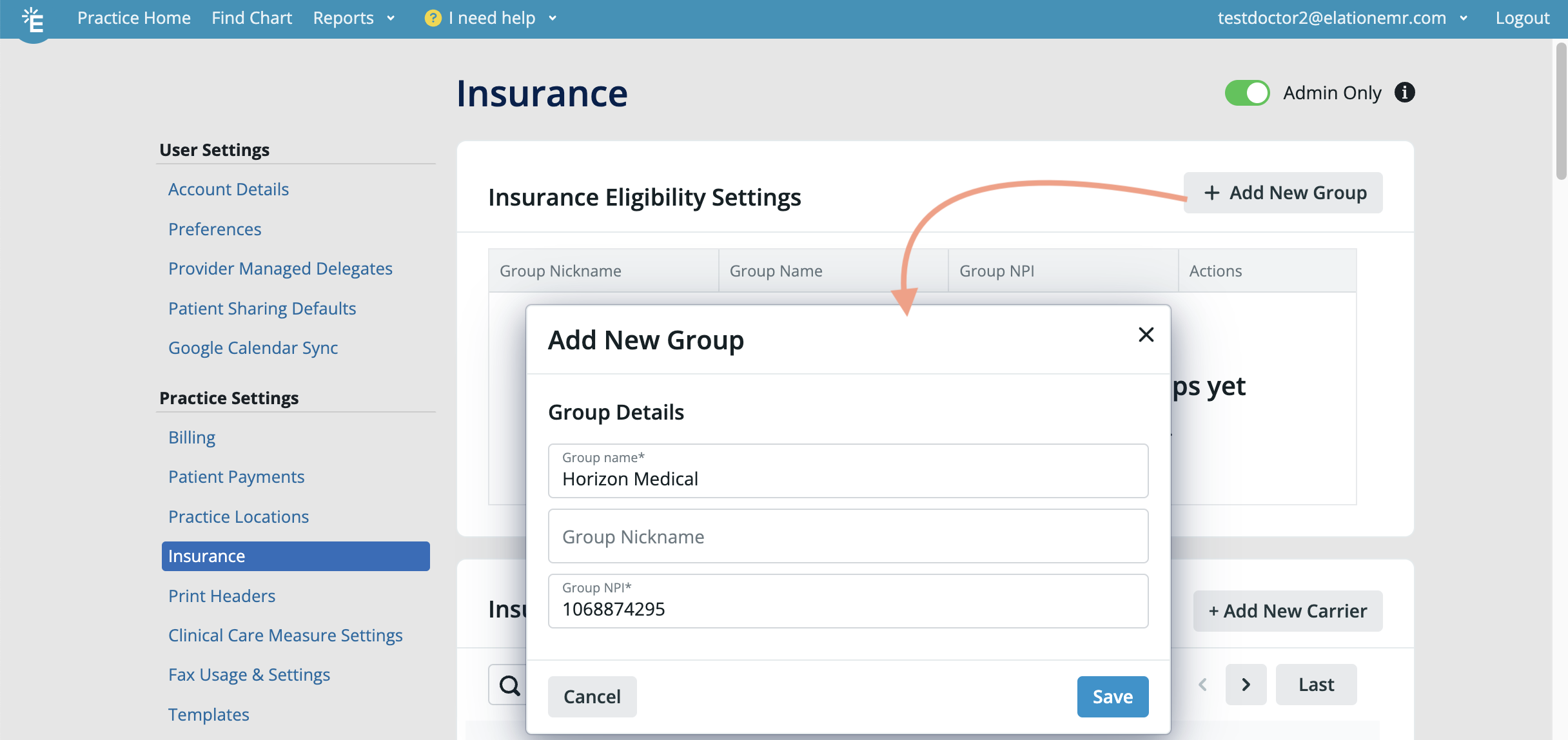
Task: Click the info icon next to Admin Only
Action: 1404,93
